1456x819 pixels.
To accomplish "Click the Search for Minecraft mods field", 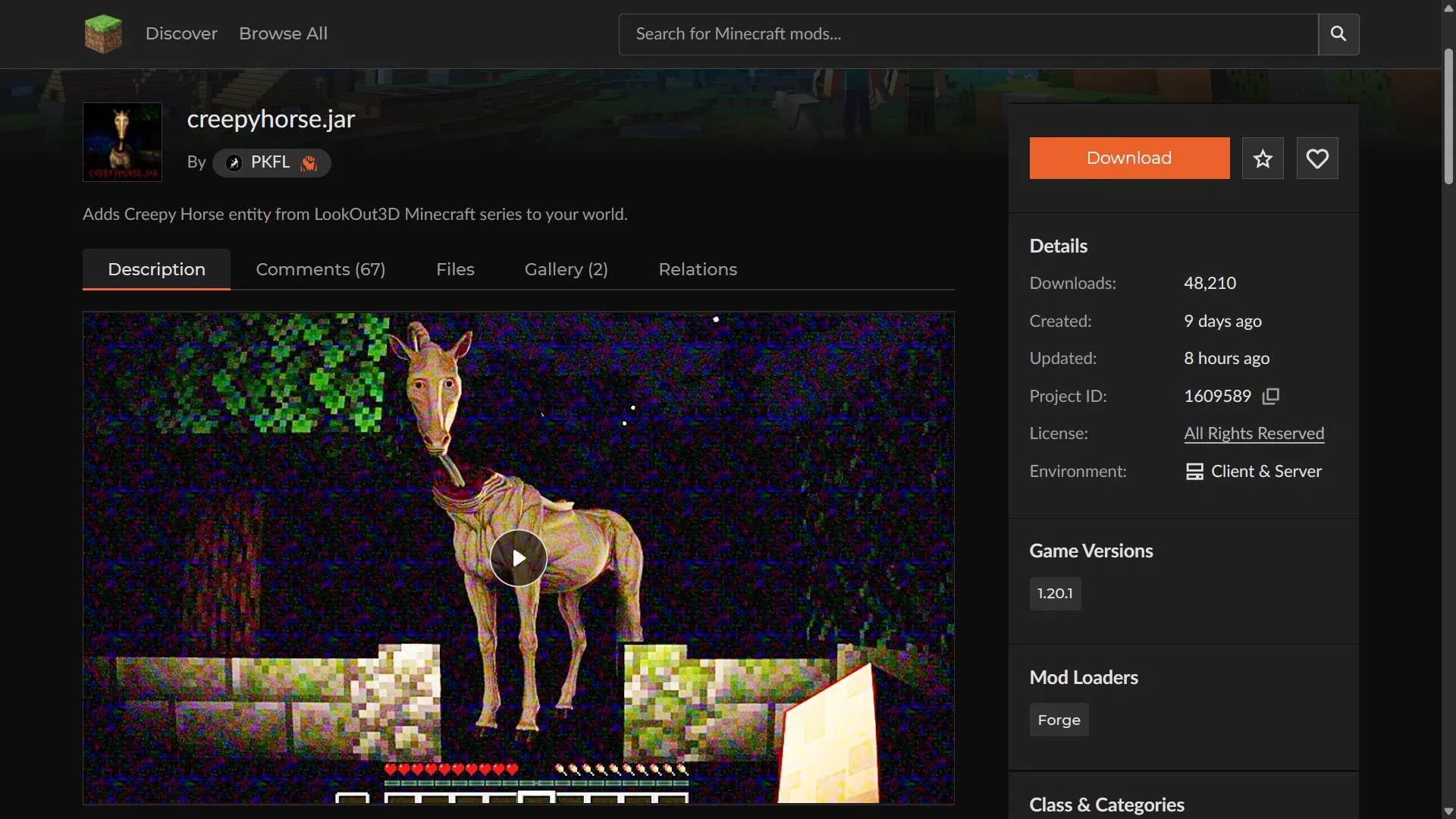I will [968, 34].
